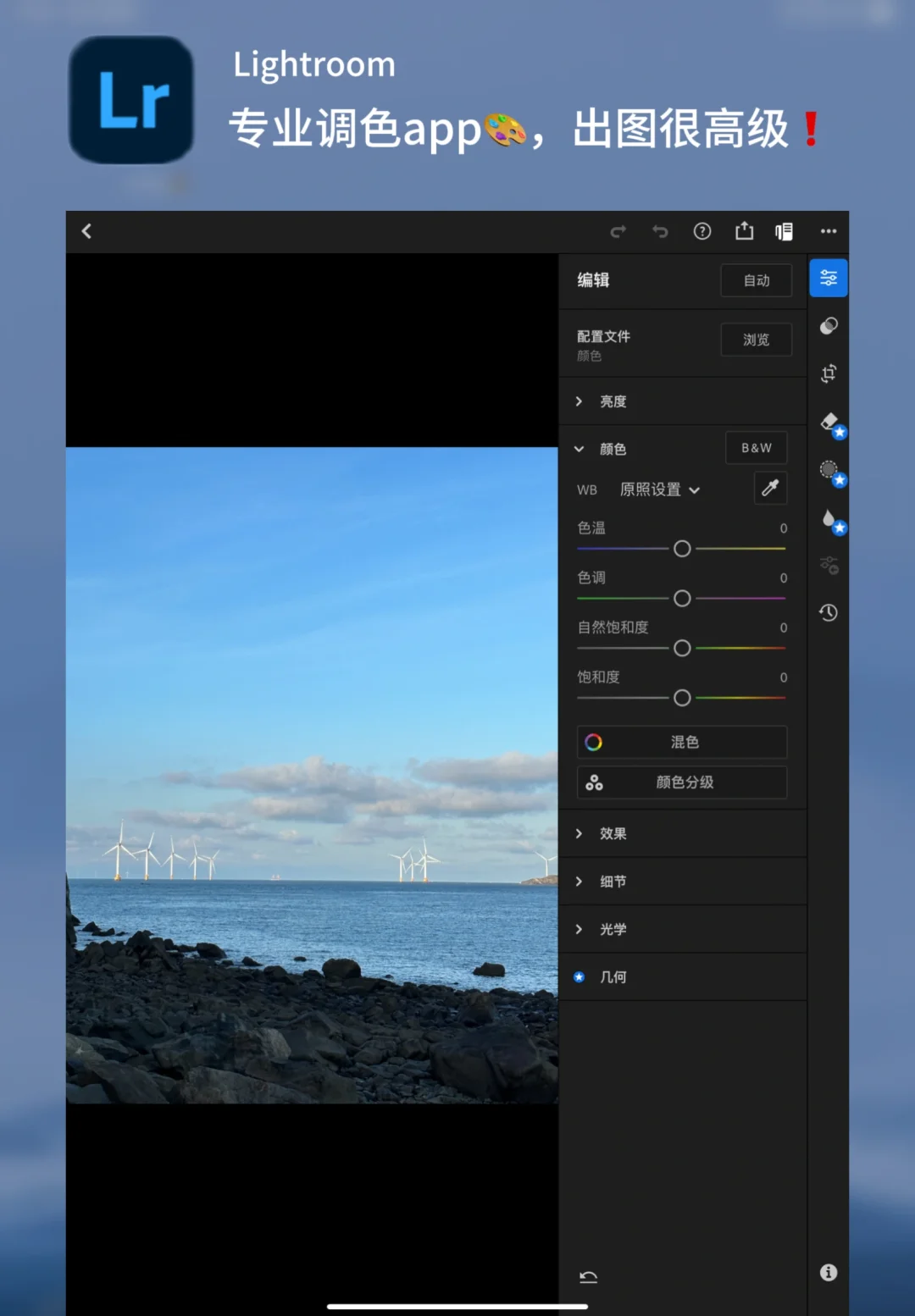Image resolution: width=915 pixels, height=1316 pixels.
Task: Select the Edit sliders panel icon
Action: click(x=829, y=278)
